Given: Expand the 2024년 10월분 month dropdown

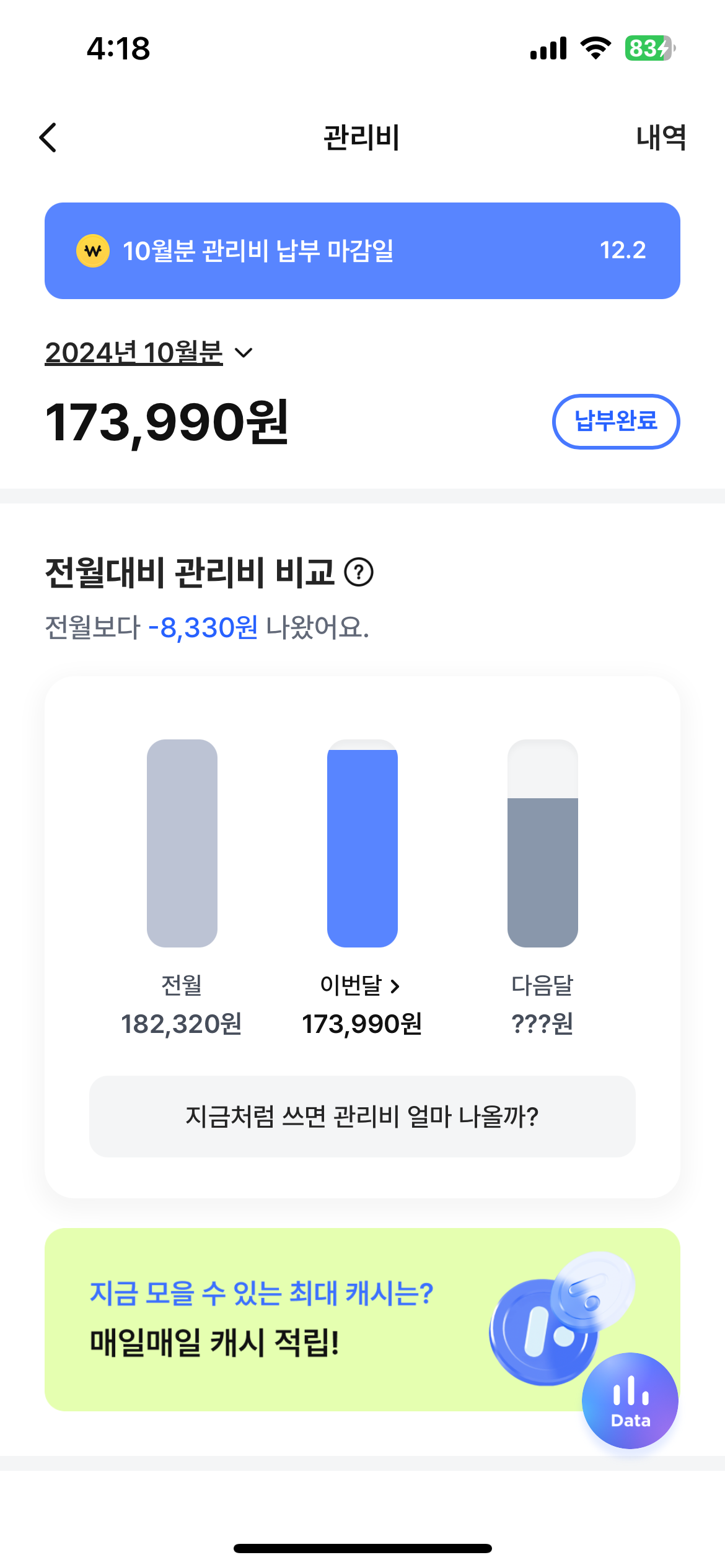Looking at the screenshot, I should [134, 353].
